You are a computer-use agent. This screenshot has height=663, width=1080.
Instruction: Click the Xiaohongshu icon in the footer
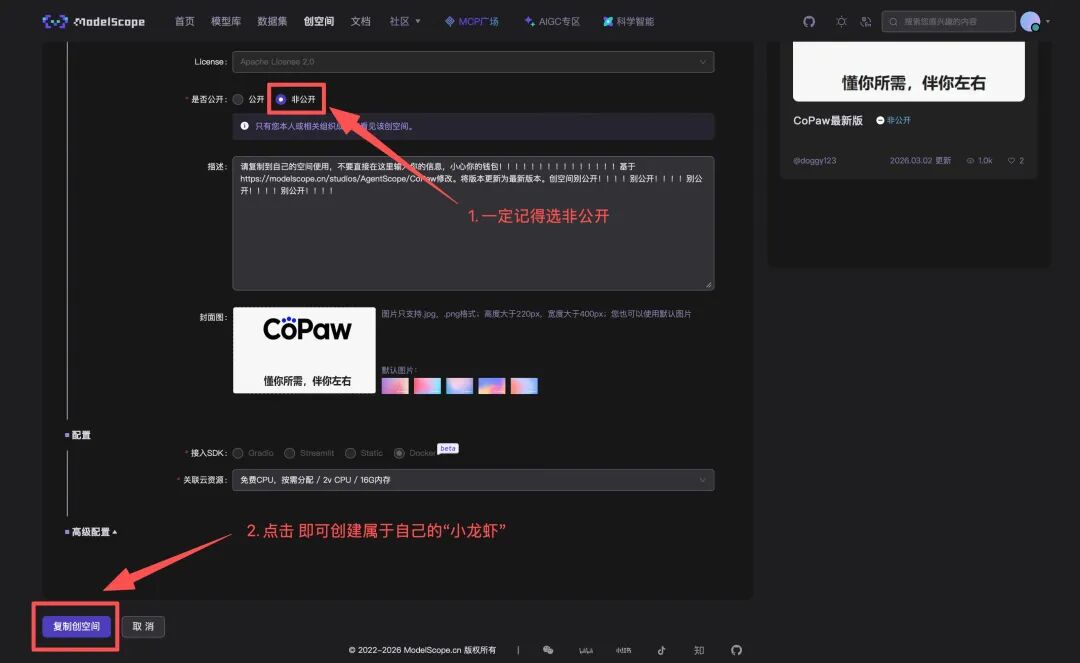pyautogui.click(x=623, y=650)
